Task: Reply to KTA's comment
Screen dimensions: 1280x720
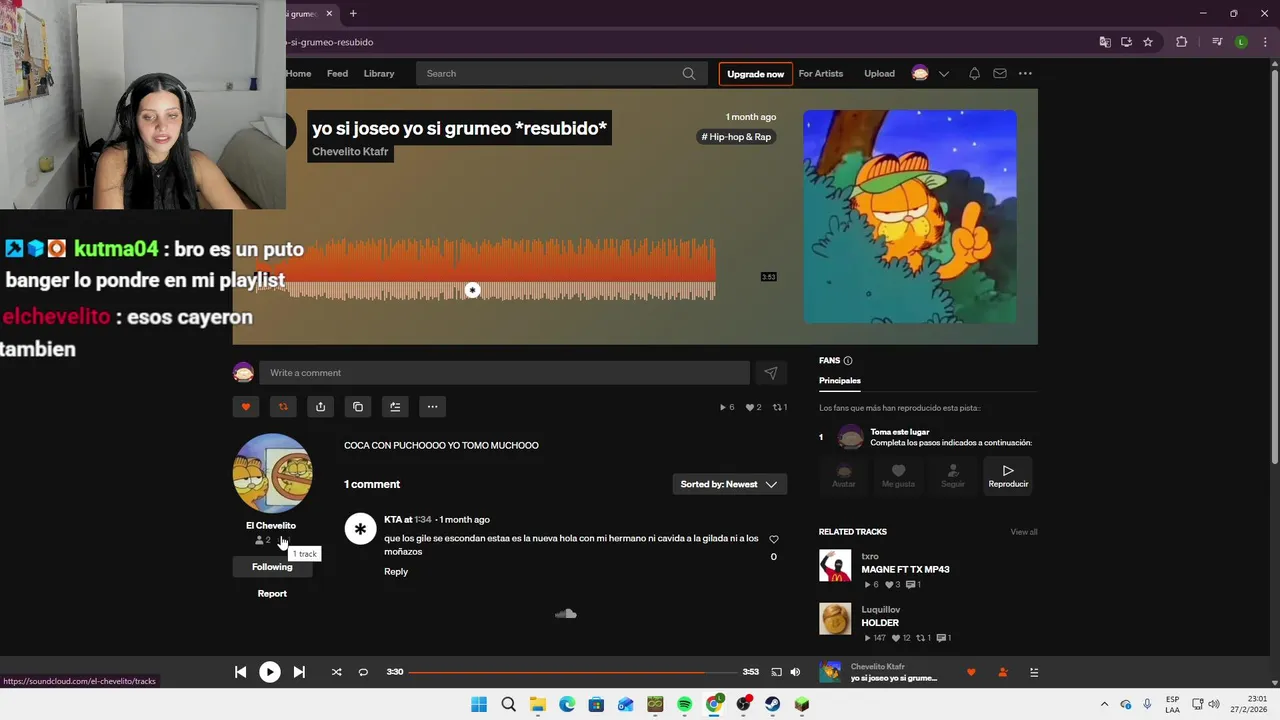Action: pos(396,572)
